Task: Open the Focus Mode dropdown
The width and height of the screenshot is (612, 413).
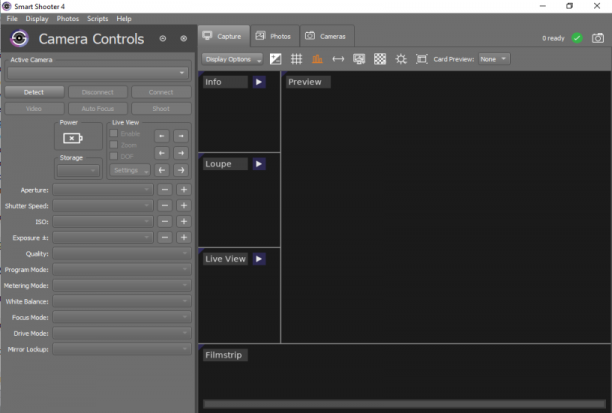Action: point(122,317)
